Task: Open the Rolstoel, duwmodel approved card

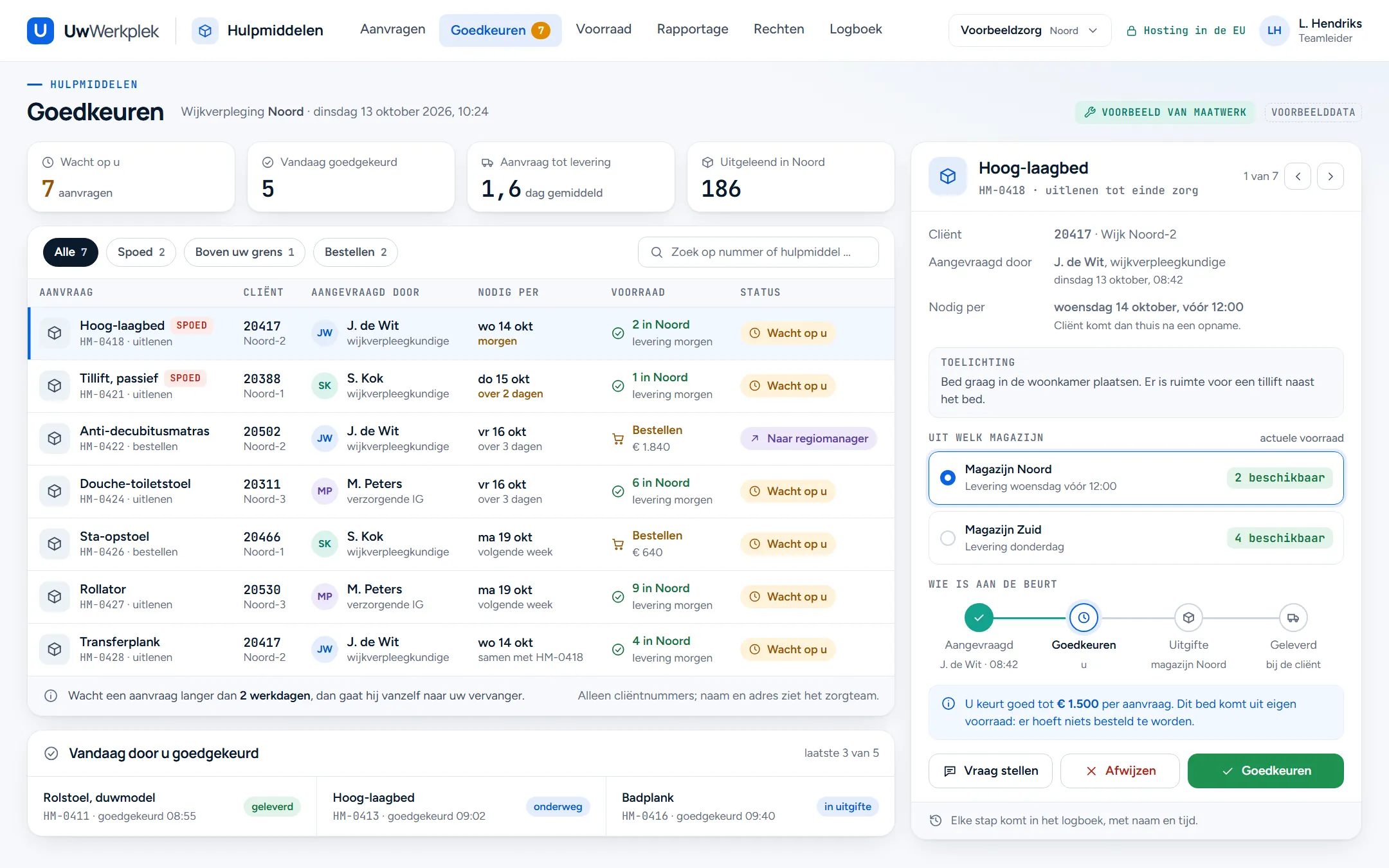Action: pos(172,806)
